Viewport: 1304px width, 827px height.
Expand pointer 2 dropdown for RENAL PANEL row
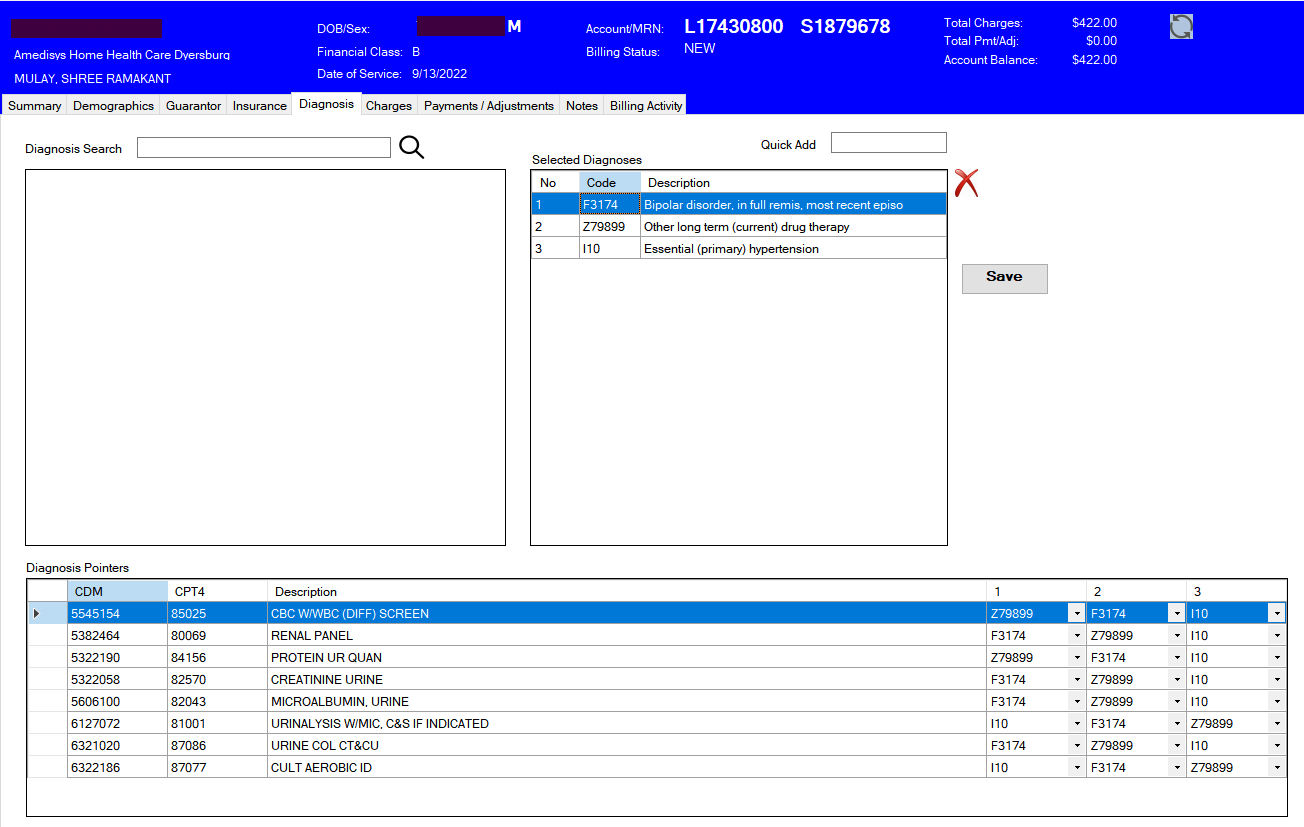[1177, 636]
